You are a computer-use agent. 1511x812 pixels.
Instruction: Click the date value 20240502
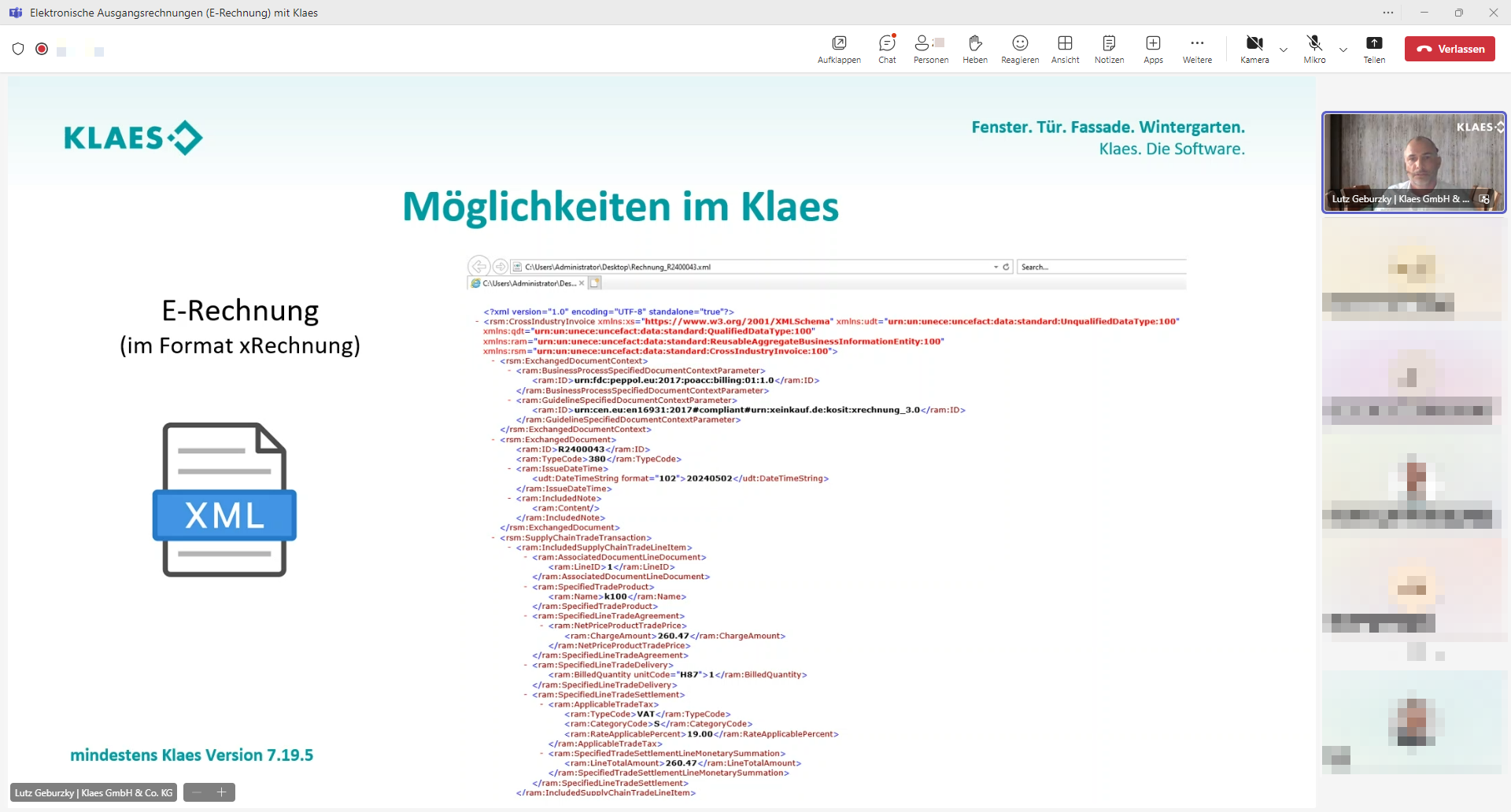tap(709, 478)
